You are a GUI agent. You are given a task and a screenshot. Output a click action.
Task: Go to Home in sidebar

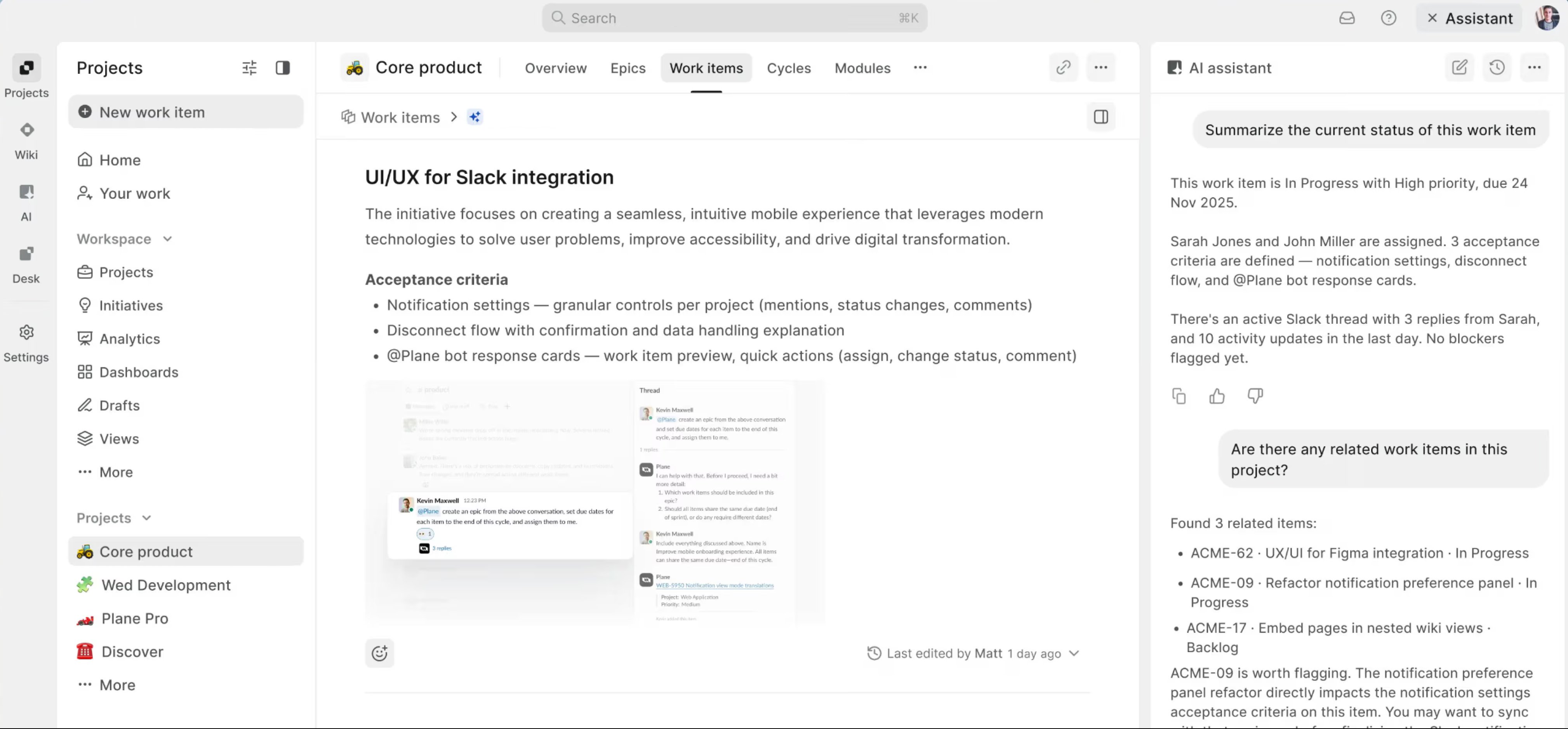[x=186, y=160]
